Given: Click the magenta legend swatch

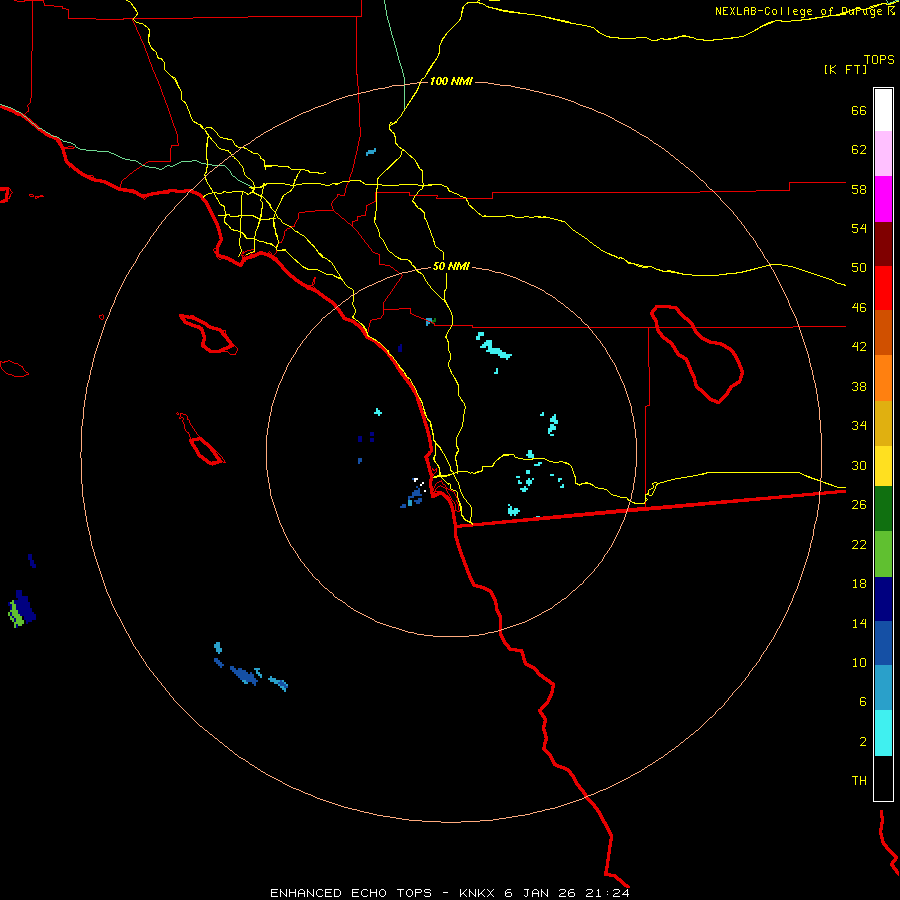Looking at the screenshot, I should [883, 199].
